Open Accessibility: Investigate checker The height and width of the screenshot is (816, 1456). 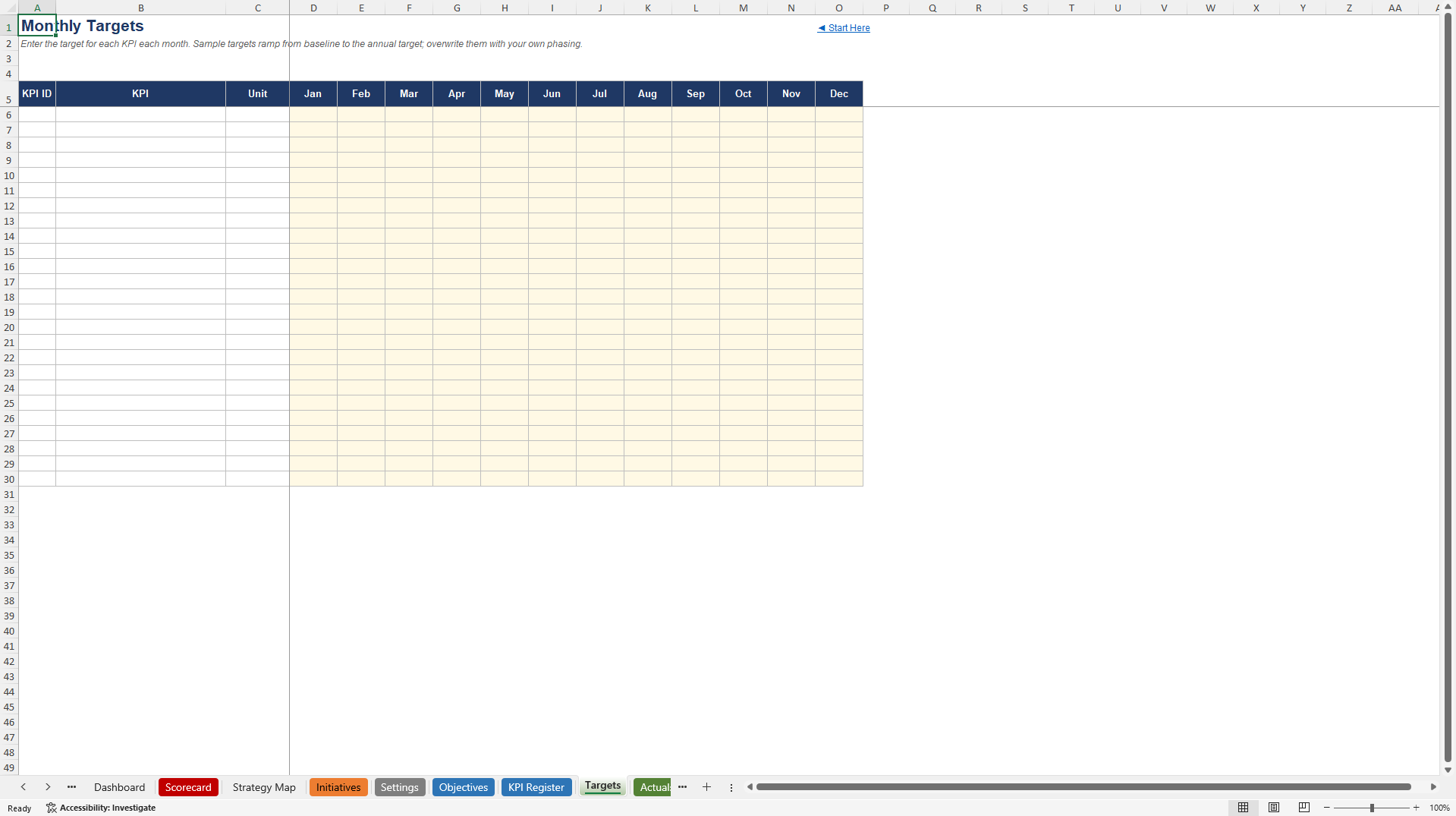[x=101, y=808]
